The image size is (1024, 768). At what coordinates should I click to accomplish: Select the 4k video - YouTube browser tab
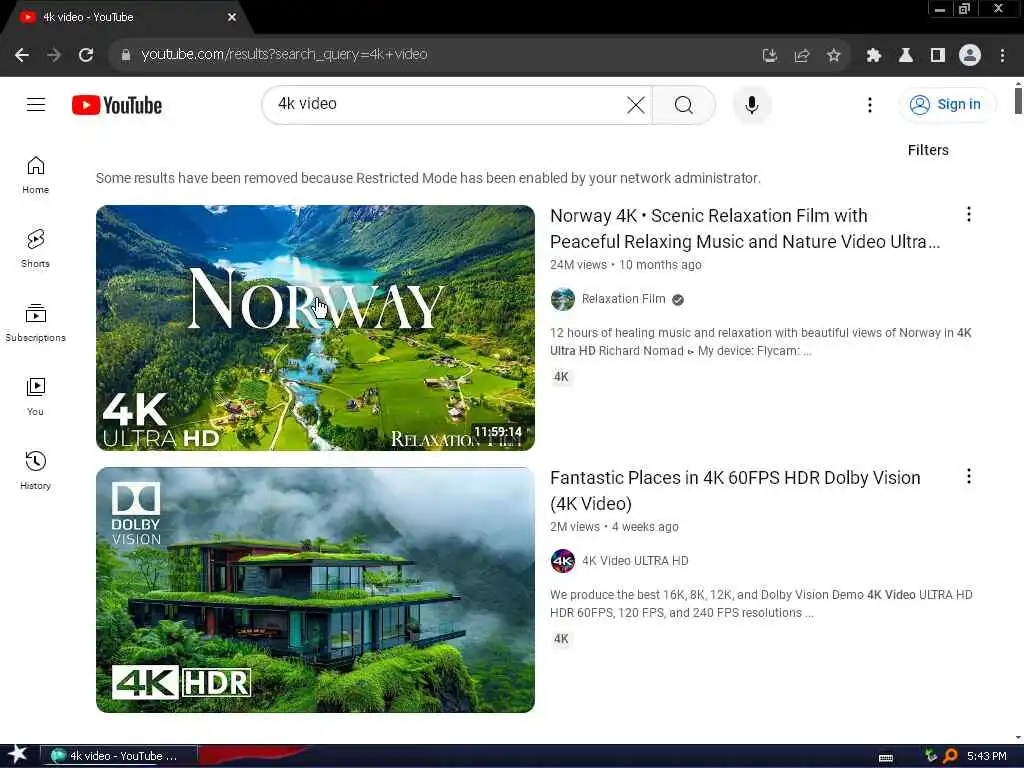tap(127, 18)
